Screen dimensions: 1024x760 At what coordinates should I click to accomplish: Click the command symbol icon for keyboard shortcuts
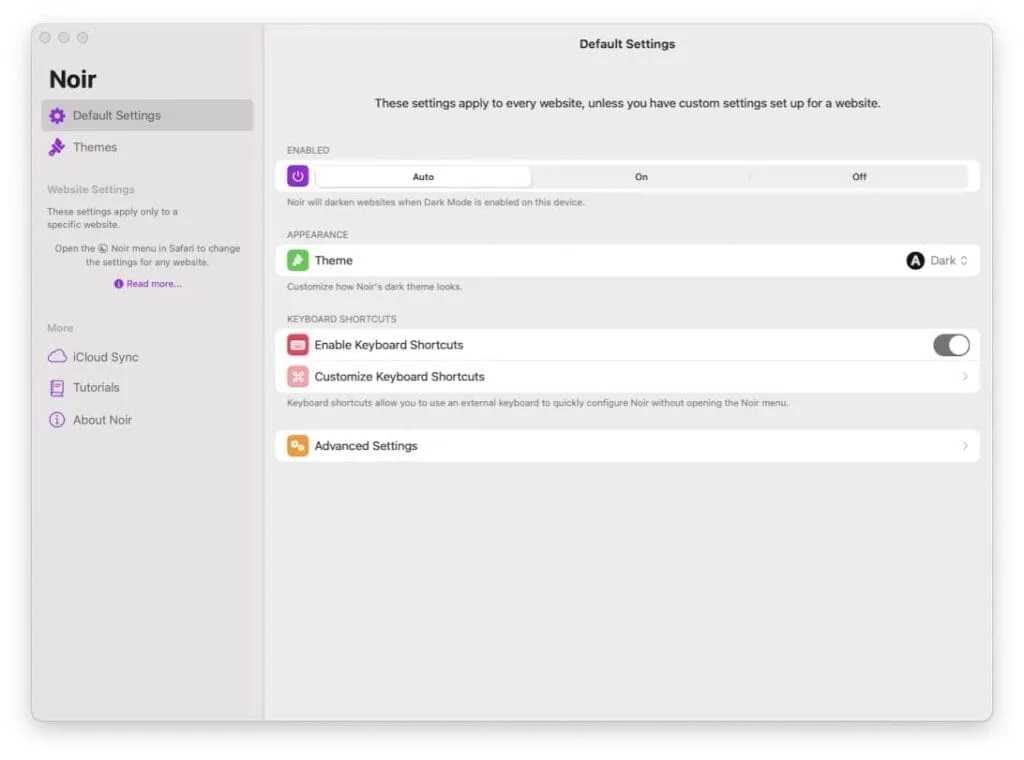click(x=297, y=377)
